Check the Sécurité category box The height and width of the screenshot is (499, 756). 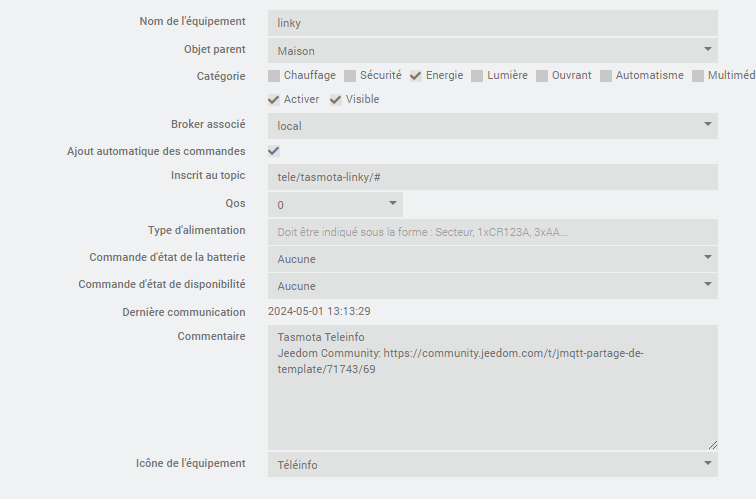pos(350,76)
